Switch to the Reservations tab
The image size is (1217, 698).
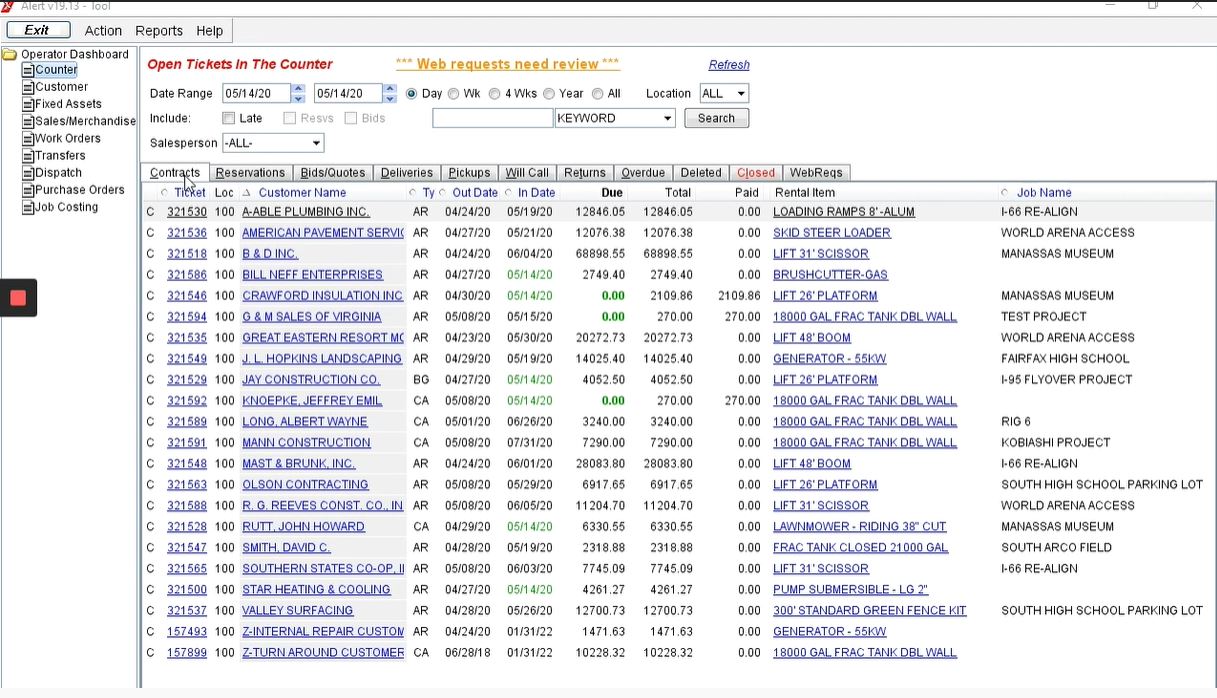[250, 173]
